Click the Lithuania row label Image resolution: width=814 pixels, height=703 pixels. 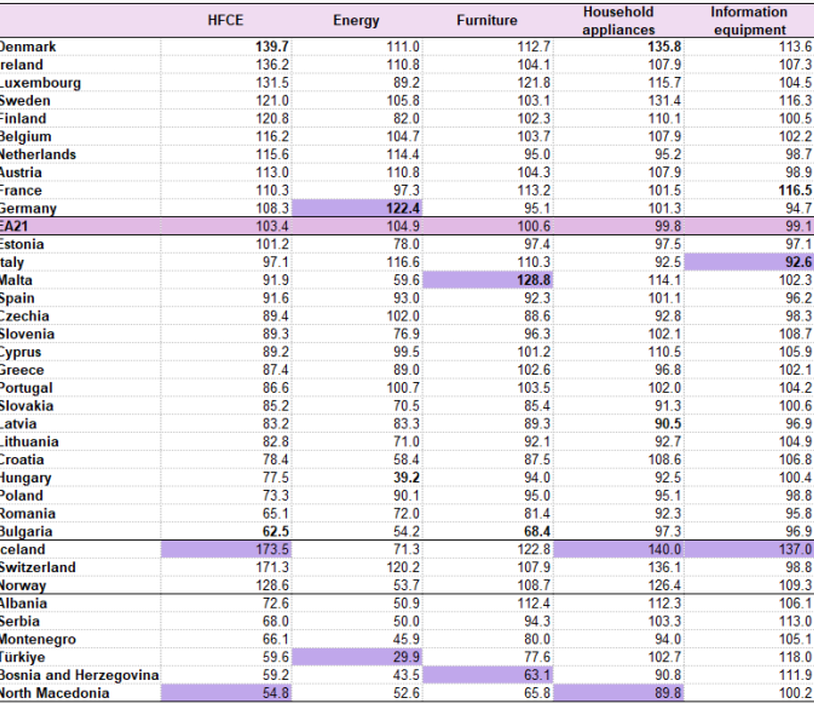coord(29,442)
